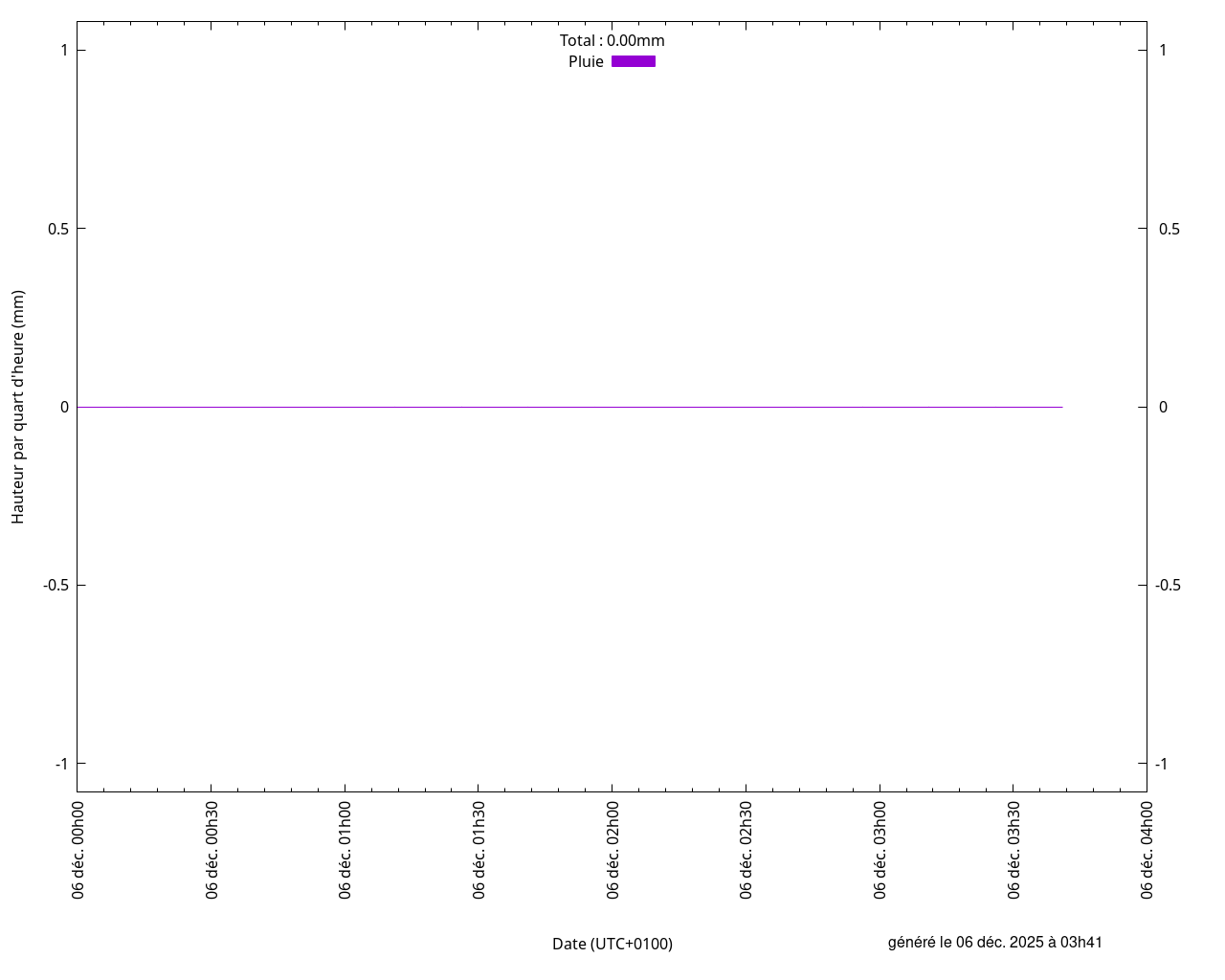Click the 06 déc. 01h30 axis label
Image resolution: width=1225 pixels, height=980 pixels.
pos(479,850)
